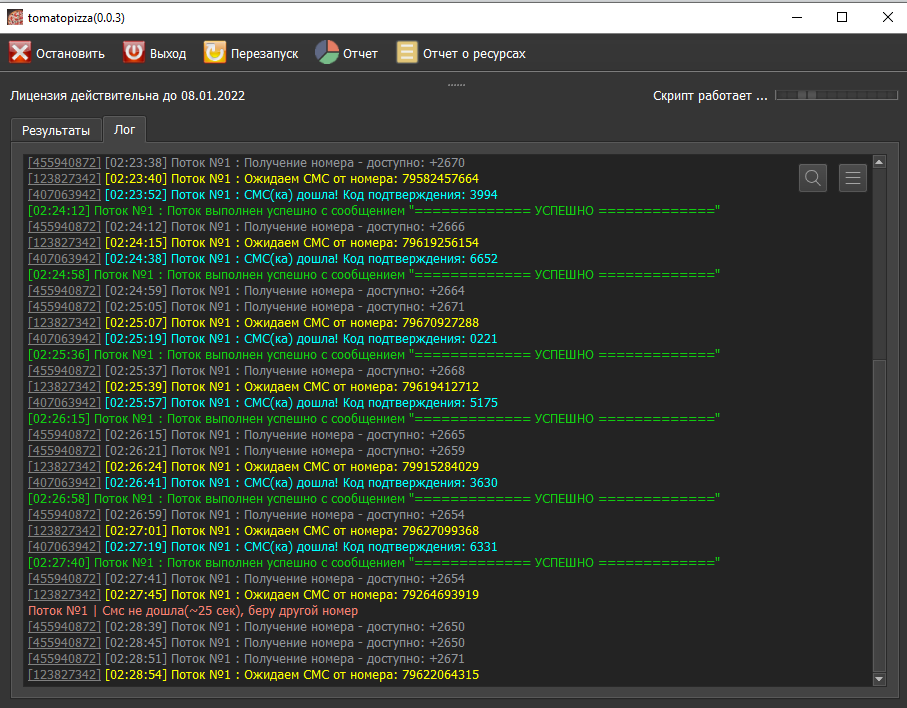Open link 455940872 at 02:24:59
The image size is (907, 708).
pyautogui.click(x=64, y=291)
